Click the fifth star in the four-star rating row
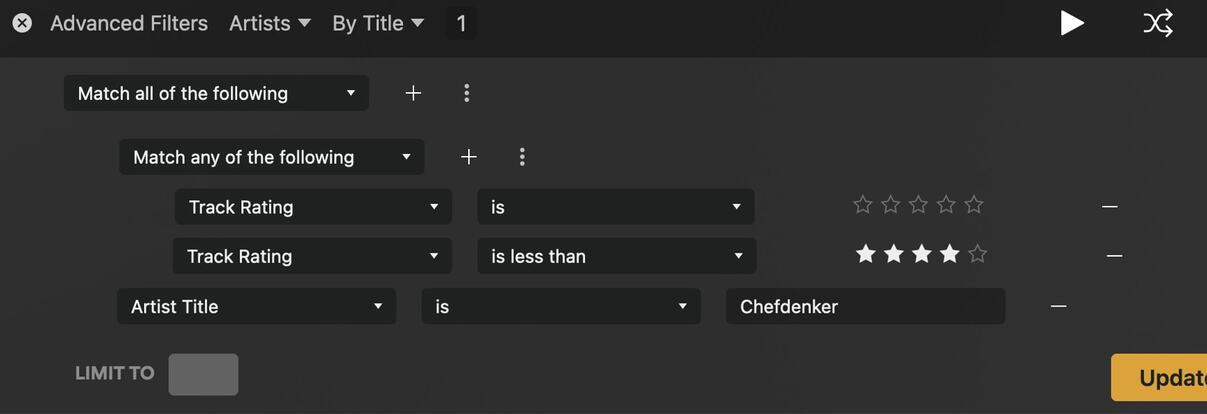 [978, 254]
